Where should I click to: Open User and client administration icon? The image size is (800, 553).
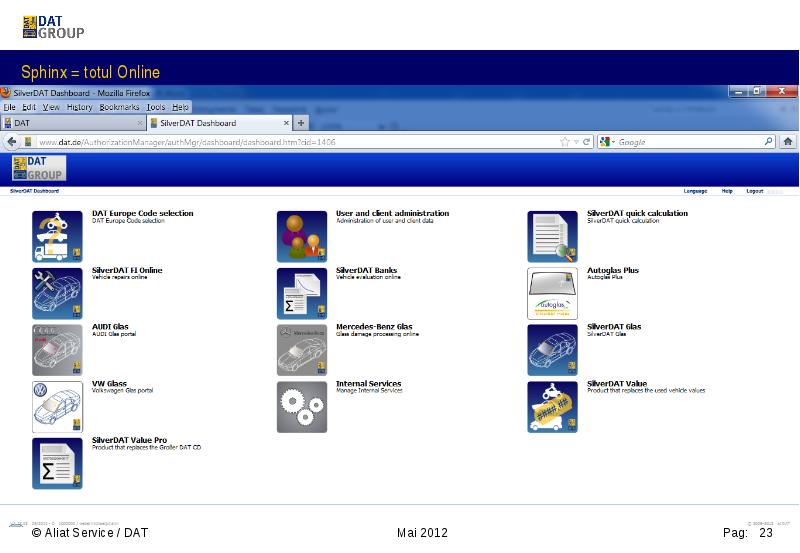[x=302, y=237]
